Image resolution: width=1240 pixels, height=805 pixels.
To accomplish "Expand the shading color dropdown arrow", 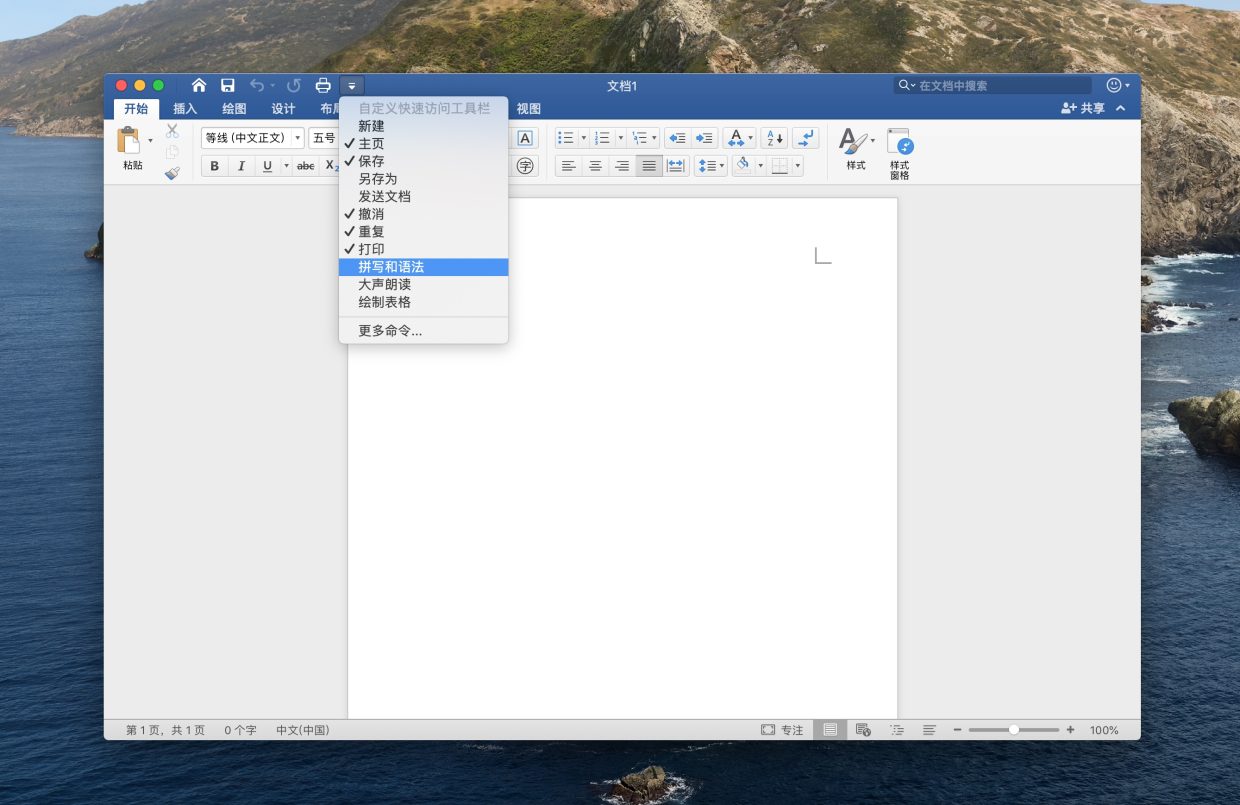I will [x=760, y=166].
